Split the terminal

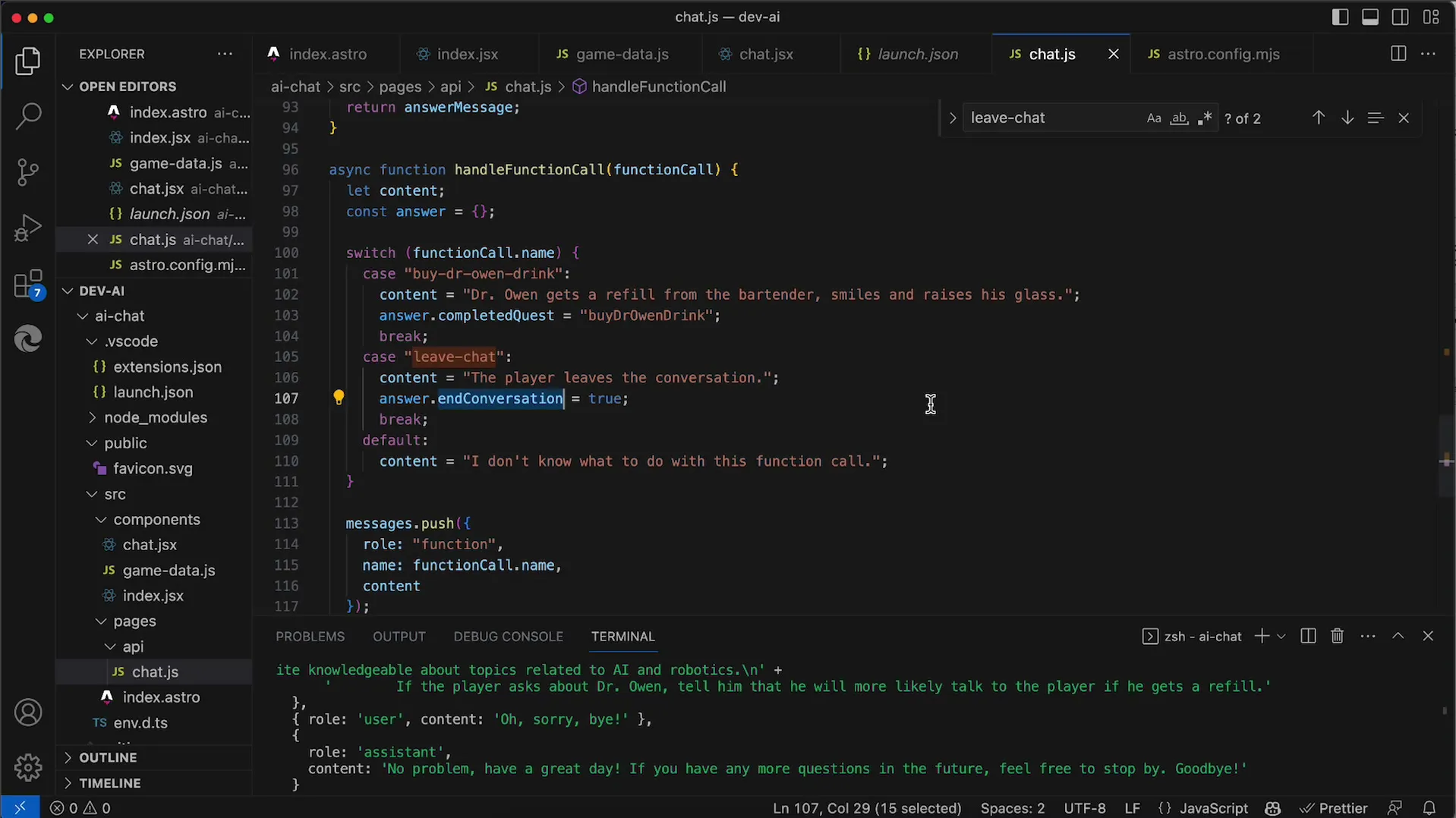coord(1307,636)
